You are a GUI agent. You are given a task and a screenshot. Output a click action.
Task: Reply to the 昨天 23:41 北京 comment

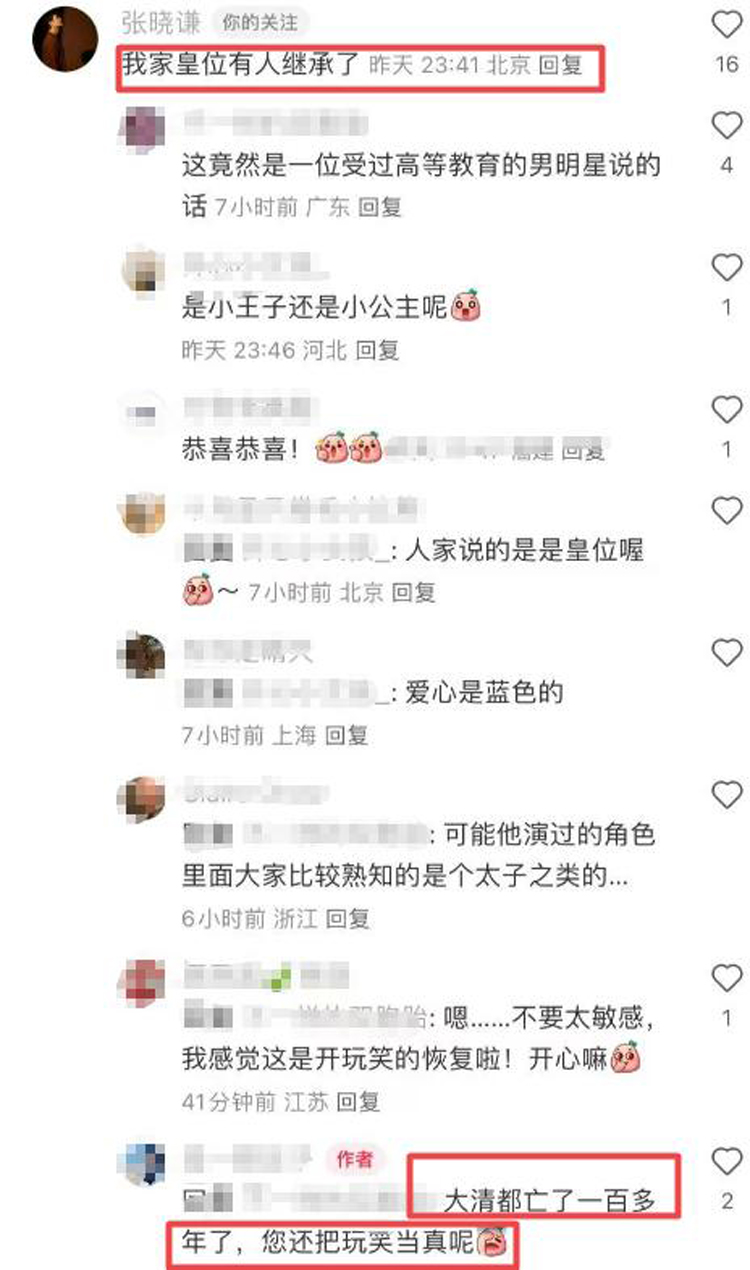click(x=559, y=67)
